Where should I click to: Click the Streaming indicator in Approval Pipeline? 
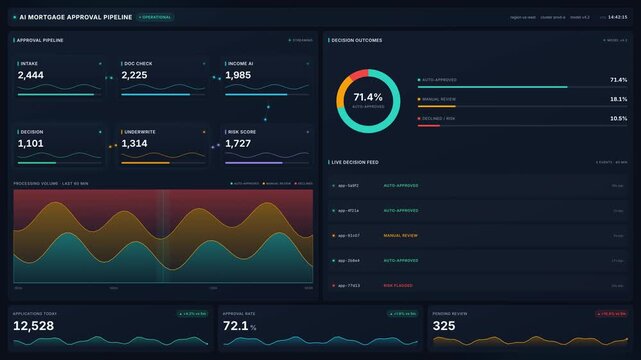pyautogui.click(x=300, y=40)
